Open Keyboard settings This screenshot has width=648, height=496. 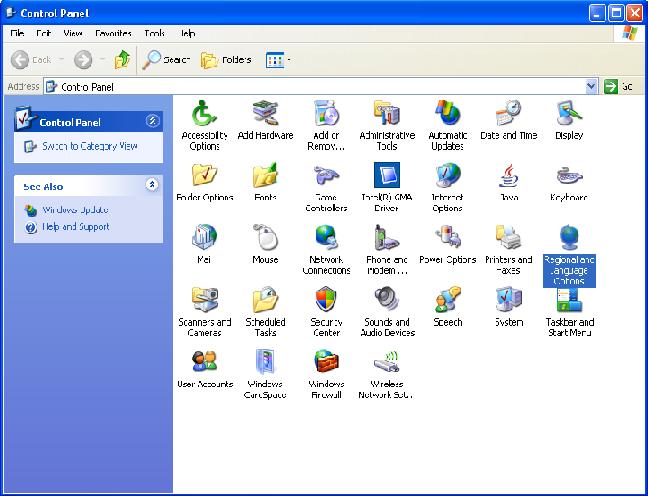(569, 182)
